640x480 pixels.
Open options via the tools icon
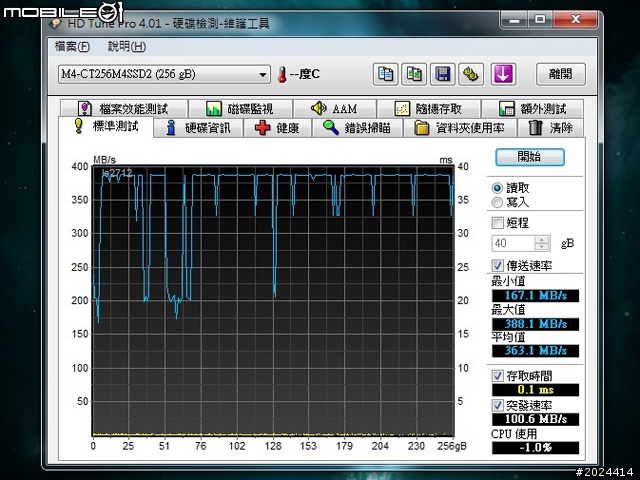[471, 74]
